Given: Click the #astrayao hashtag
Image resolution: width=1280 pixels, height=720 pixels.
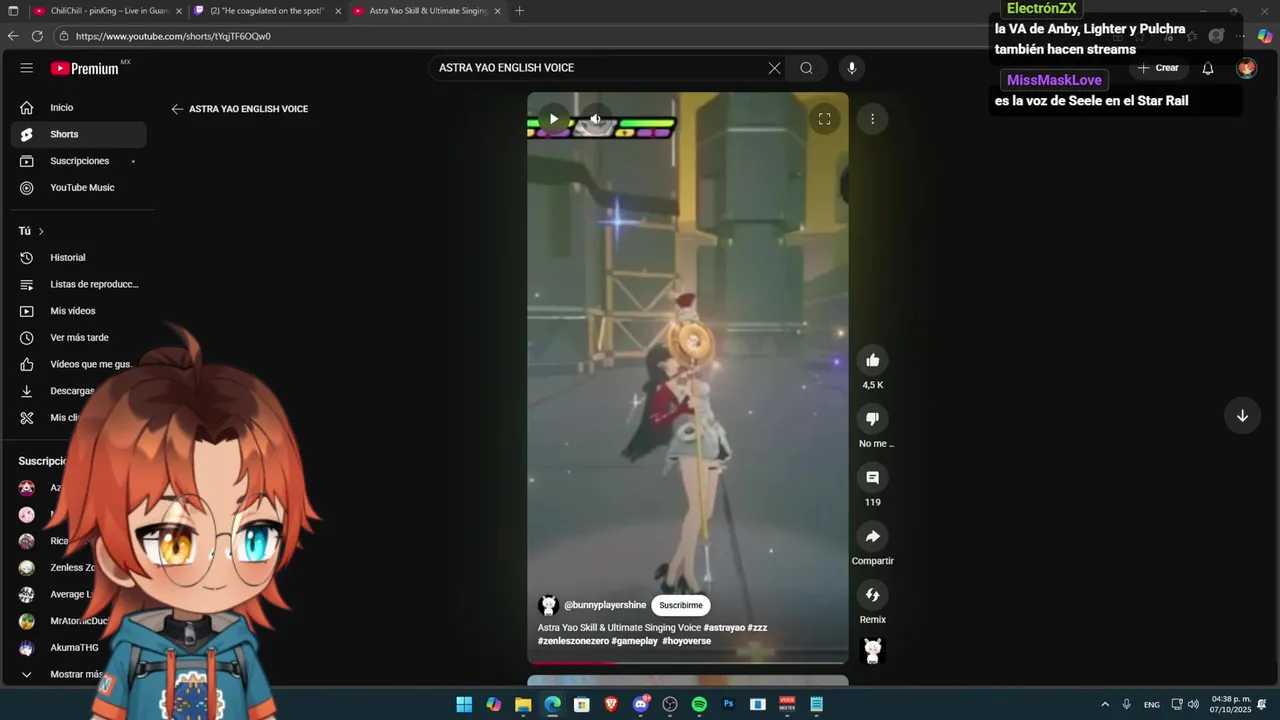Looking at the screenshot, I should (724, 628).
